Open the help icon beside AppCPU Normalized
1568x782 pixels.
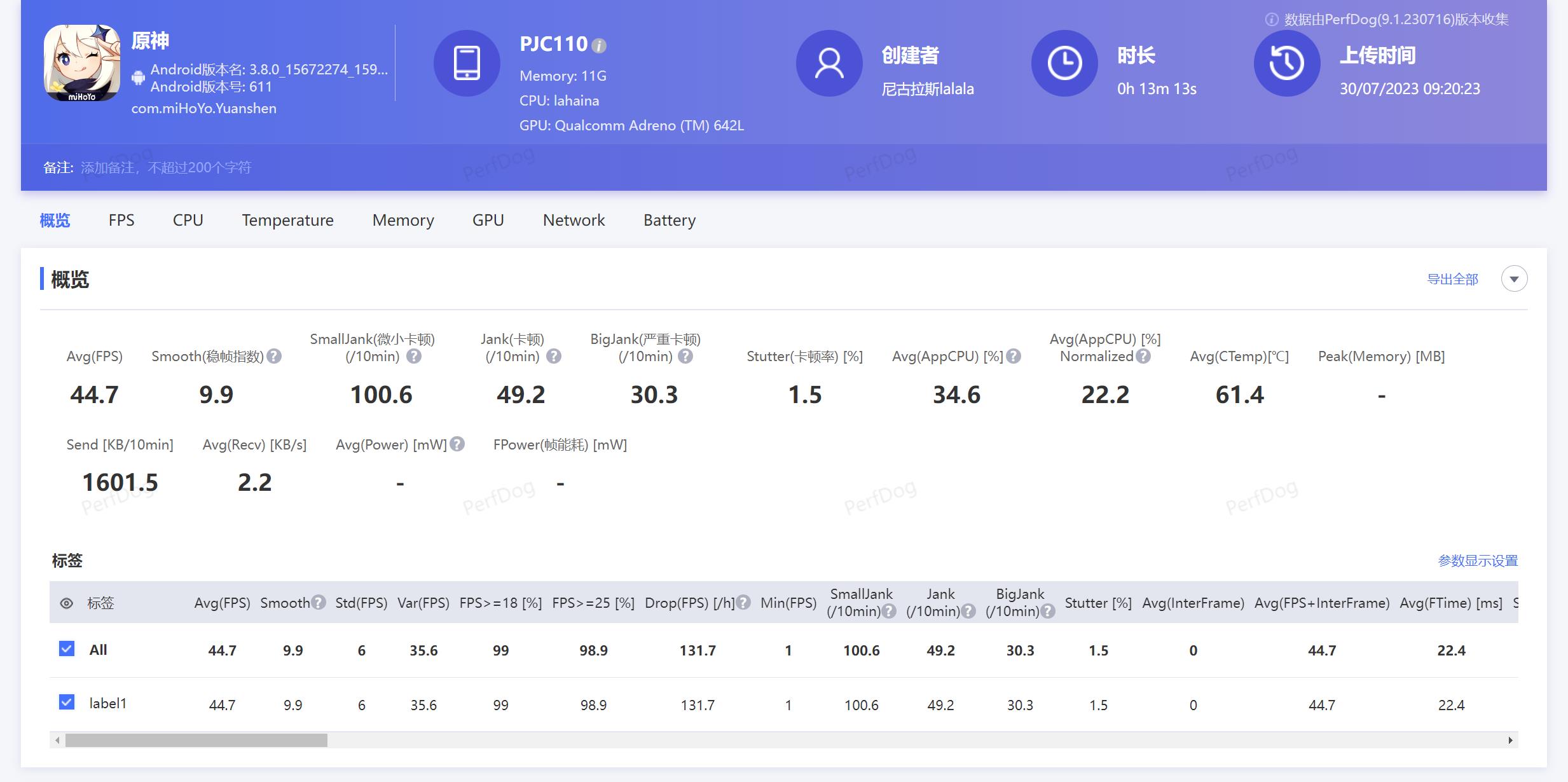point(1143,356)
